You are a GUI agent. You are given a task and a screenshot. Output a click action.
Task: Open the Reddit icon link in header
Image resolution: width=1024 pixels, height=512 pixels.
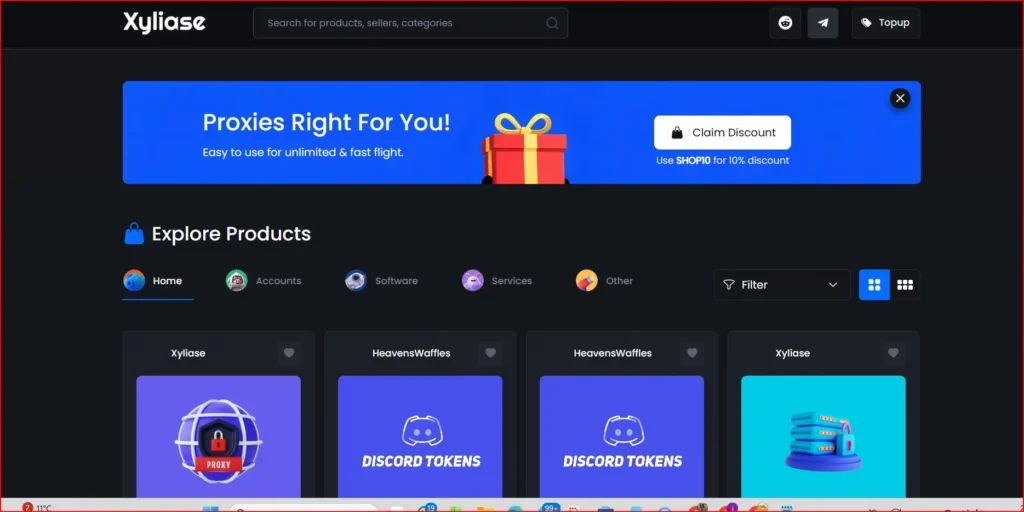[785, 23]
